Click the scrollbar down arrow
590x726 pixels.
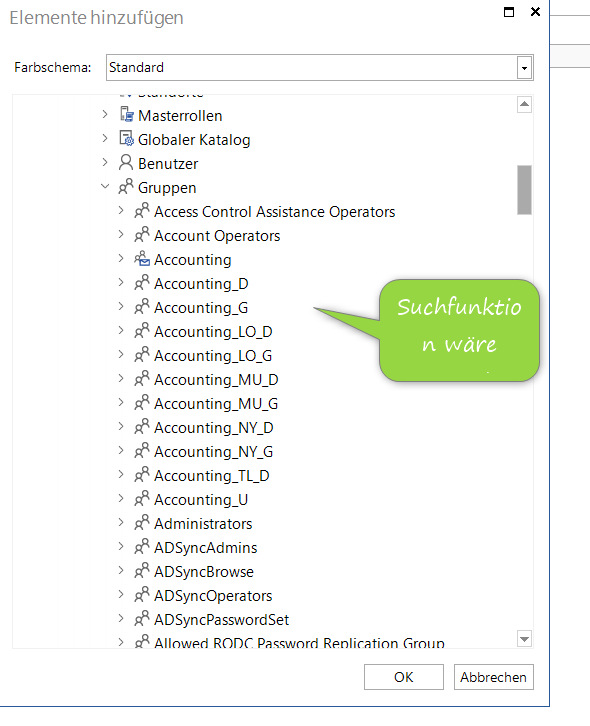pyautogui.click(x=524, y=639)
